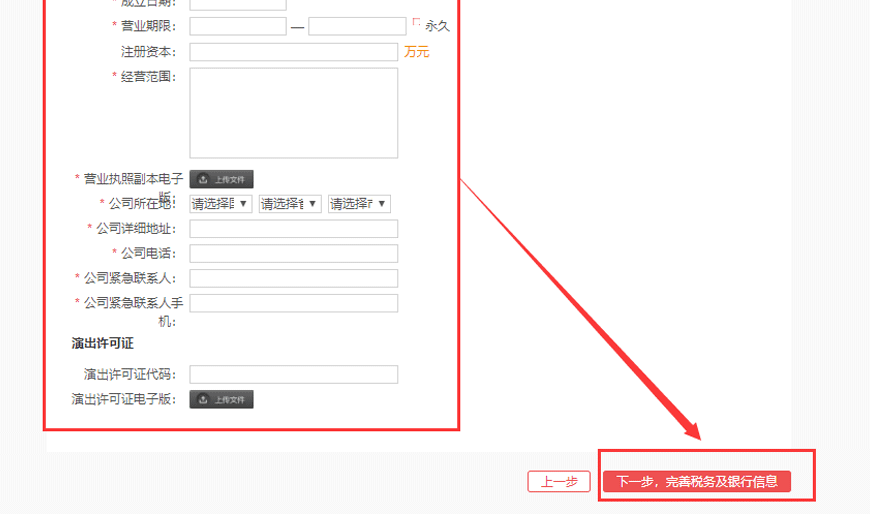
Task: Click the 公司紧急联系人手机 input field
Action: coord(294,303)
